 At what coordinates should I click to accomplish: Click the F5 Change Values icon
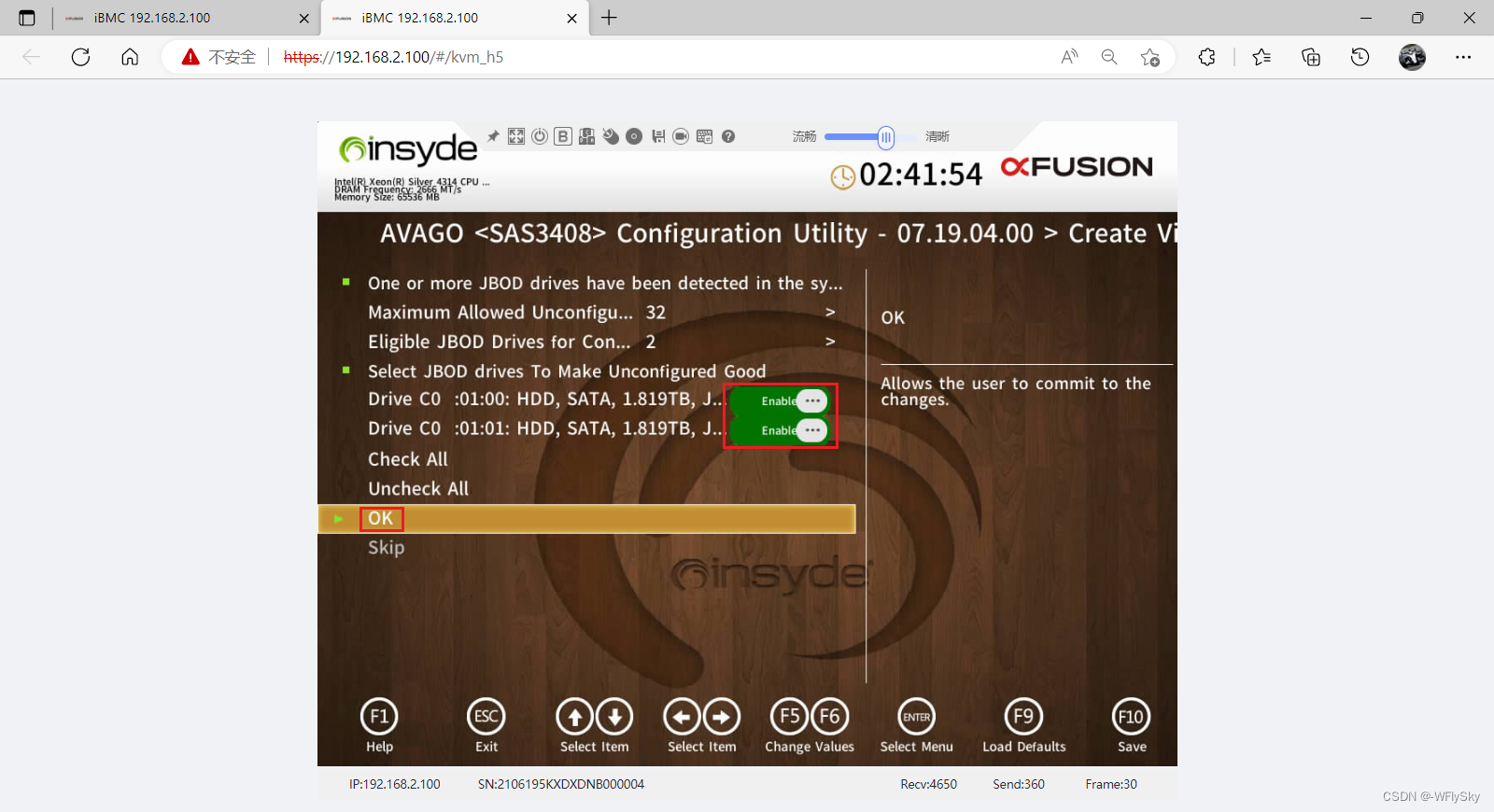[790, 717]
